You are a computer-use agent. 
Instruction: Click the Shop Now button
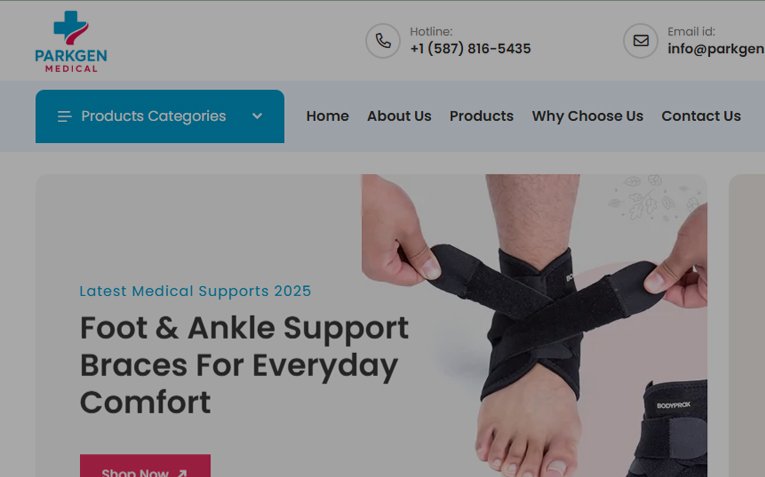tap(145, 466)
